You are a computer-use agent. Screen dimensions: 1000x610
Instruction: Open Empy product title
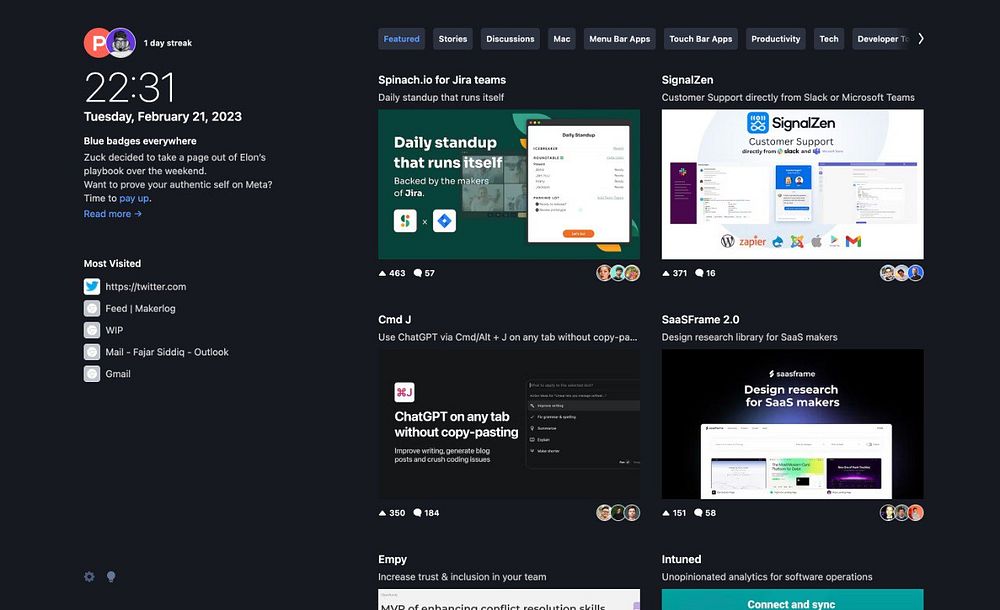click(x=392, y=560)
